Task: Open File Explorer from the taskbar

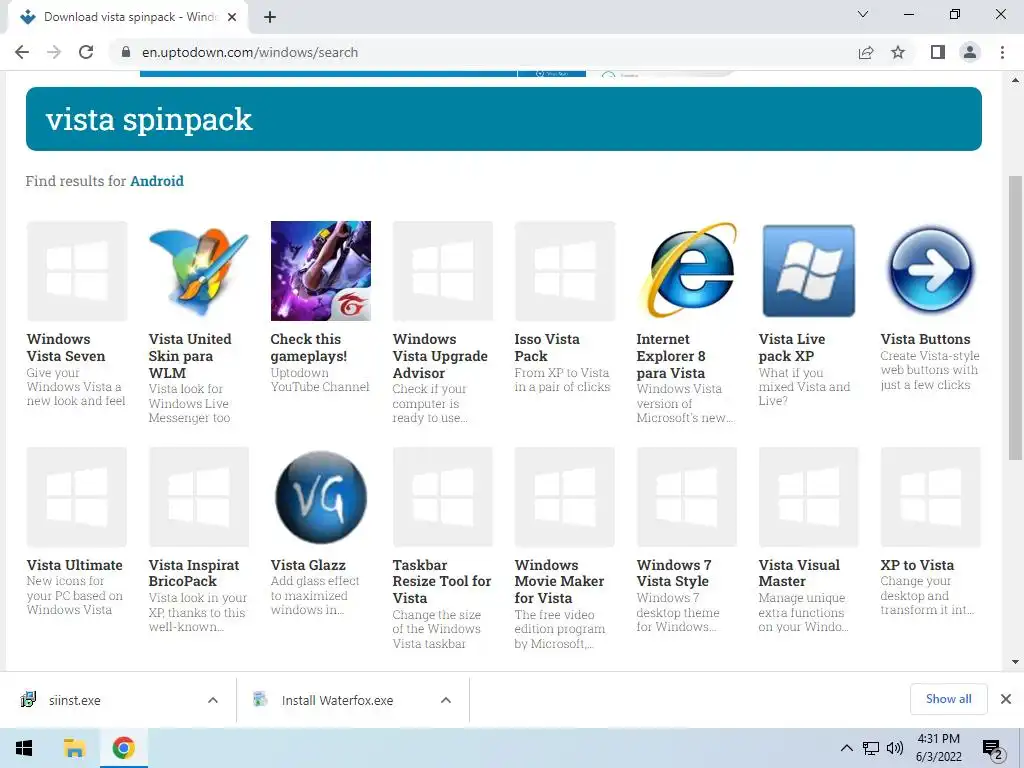Action: [x=74, y=748]
